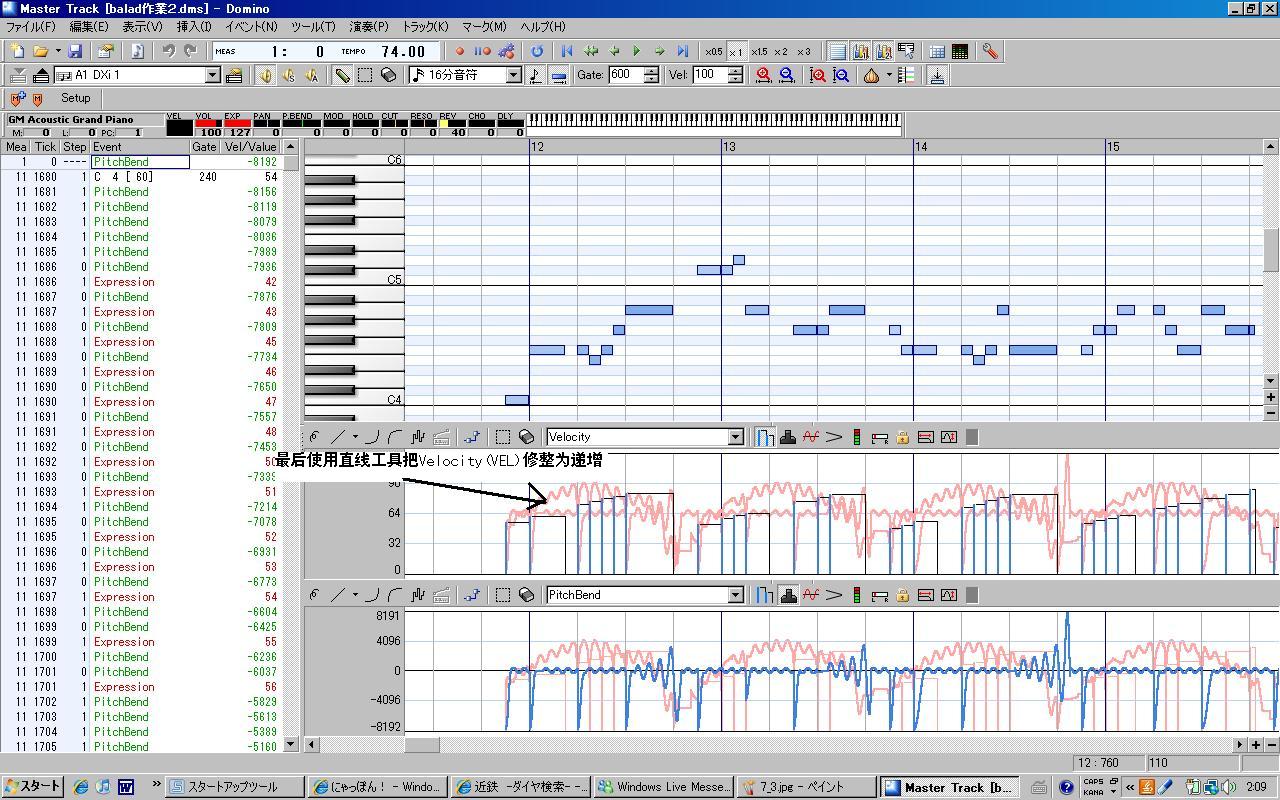Switch to the 7_3.jpg Paint taskbar item
1280x800 pixels.
point(807,787)
